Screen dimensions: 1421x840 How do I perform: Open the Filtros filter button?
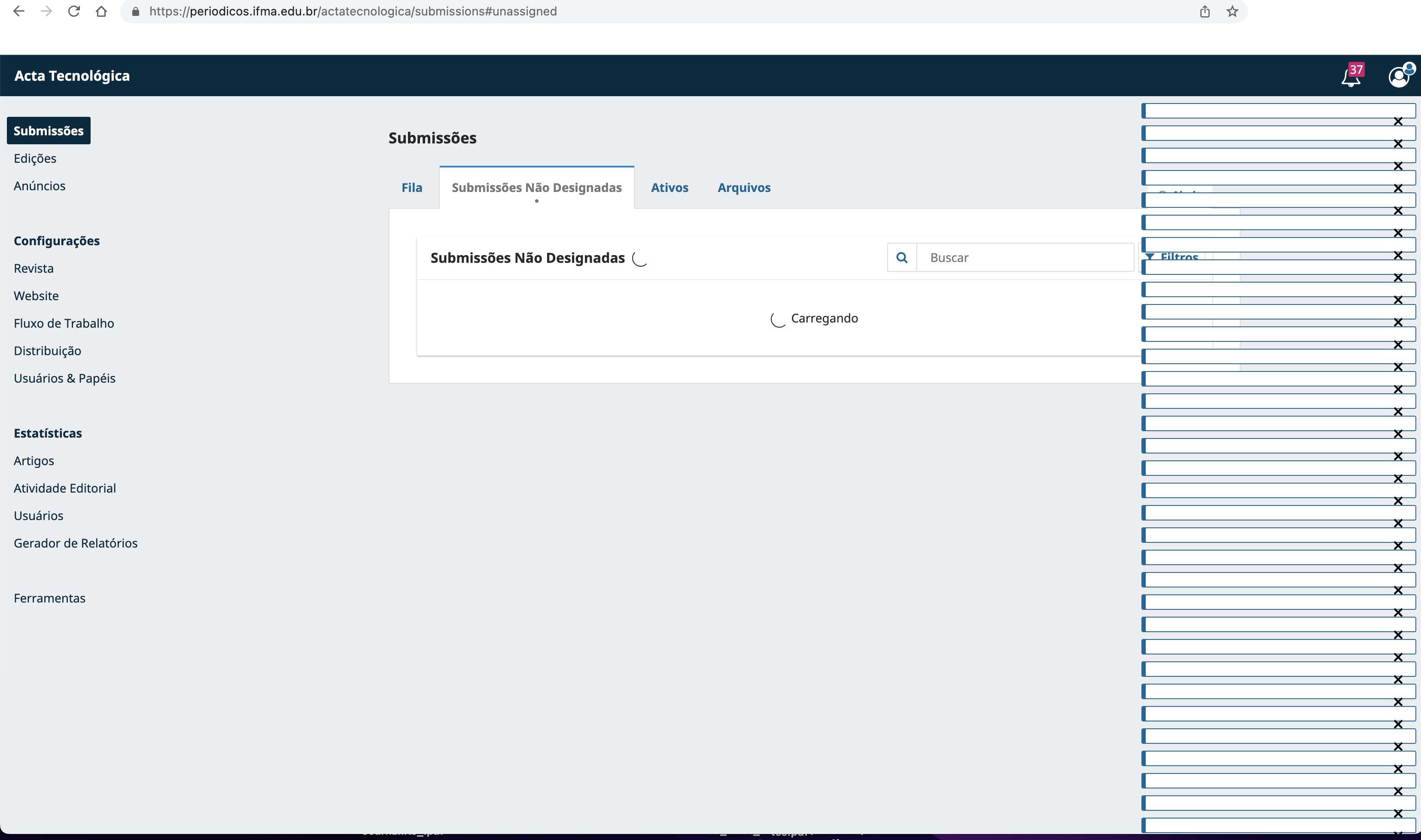coord(1171,257)
